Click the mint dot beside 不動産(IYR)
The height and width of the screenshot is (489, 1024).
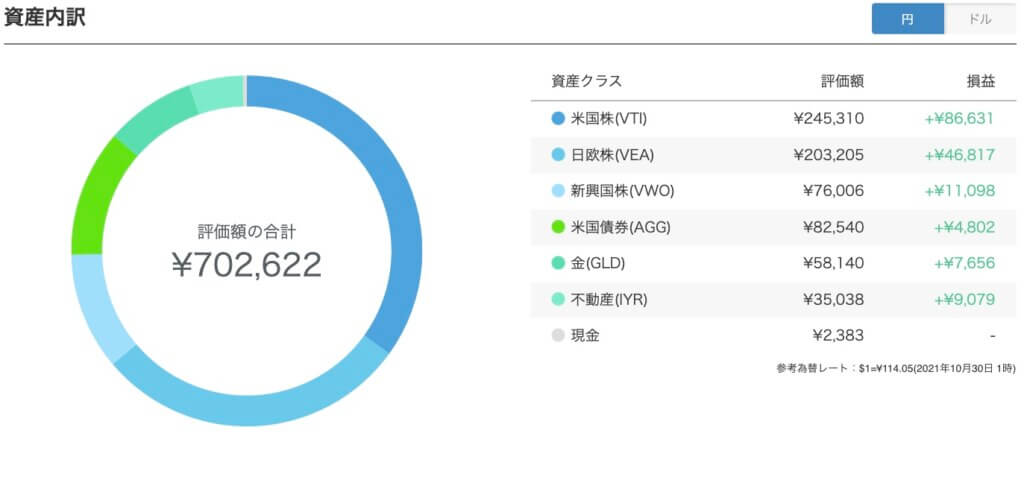[x=559, y=299]
